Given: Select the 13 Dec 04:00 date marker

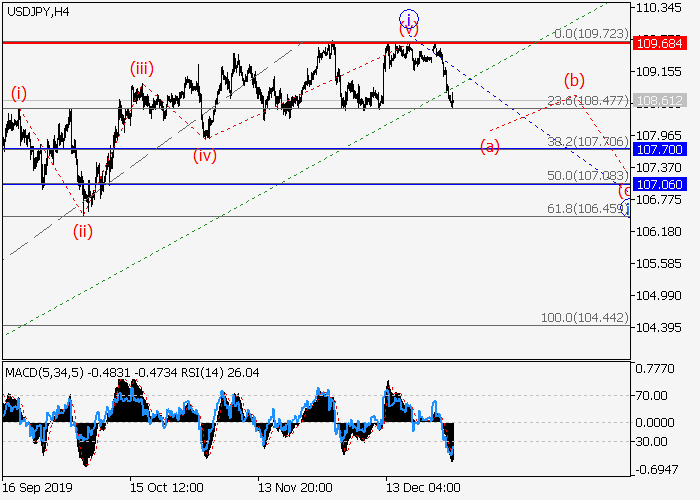Looking at the screenshot, I should pos(425,487).
